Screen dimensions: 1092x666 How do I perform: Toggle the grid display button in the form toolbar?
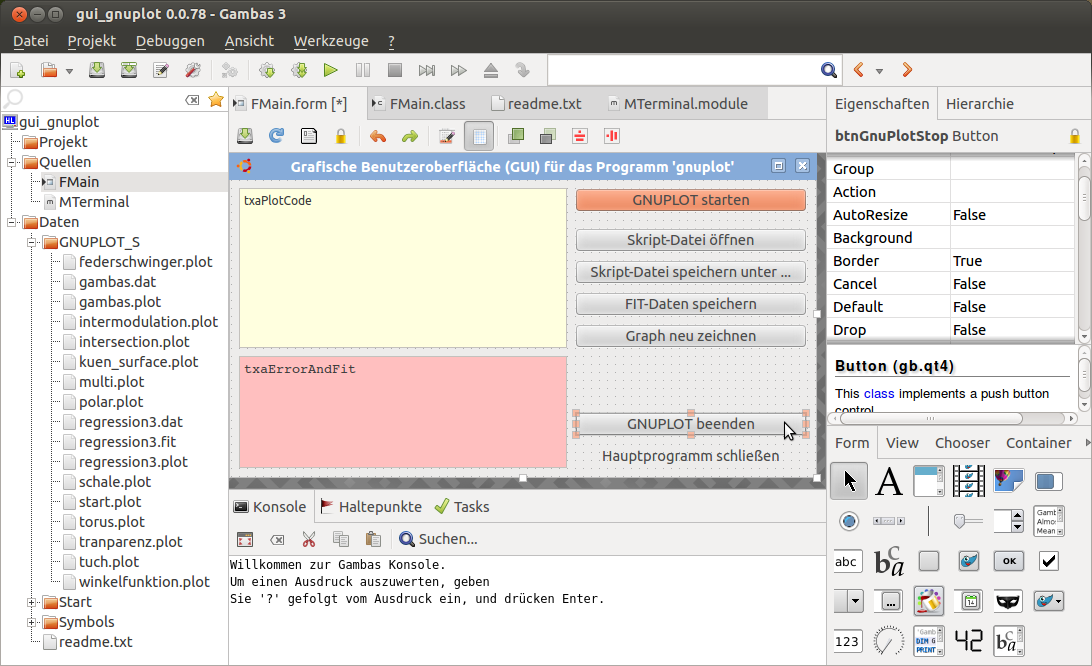tap(479, 136)
